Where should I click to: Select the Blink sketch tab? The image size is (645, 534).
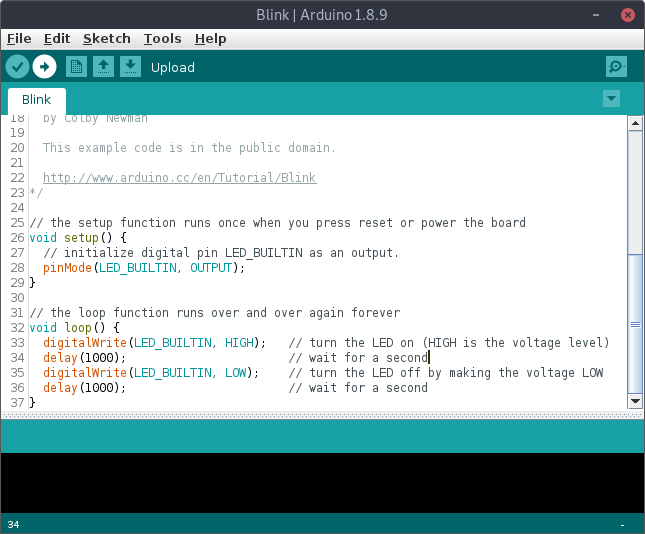(x=37, y=101)
